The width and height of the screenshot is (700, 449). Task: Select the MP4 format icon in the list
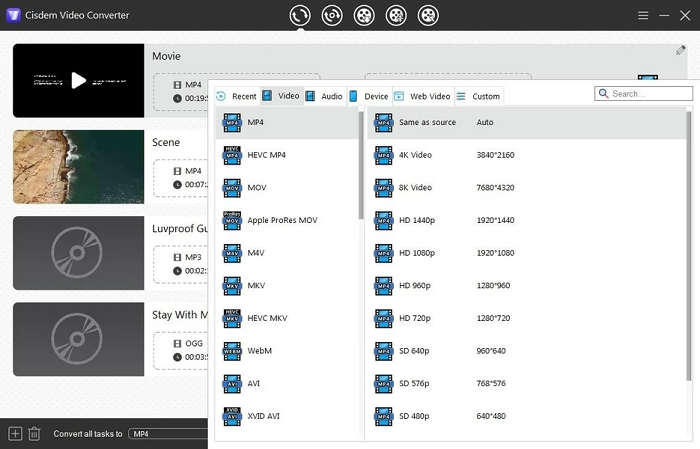click(x=232, y=122)
